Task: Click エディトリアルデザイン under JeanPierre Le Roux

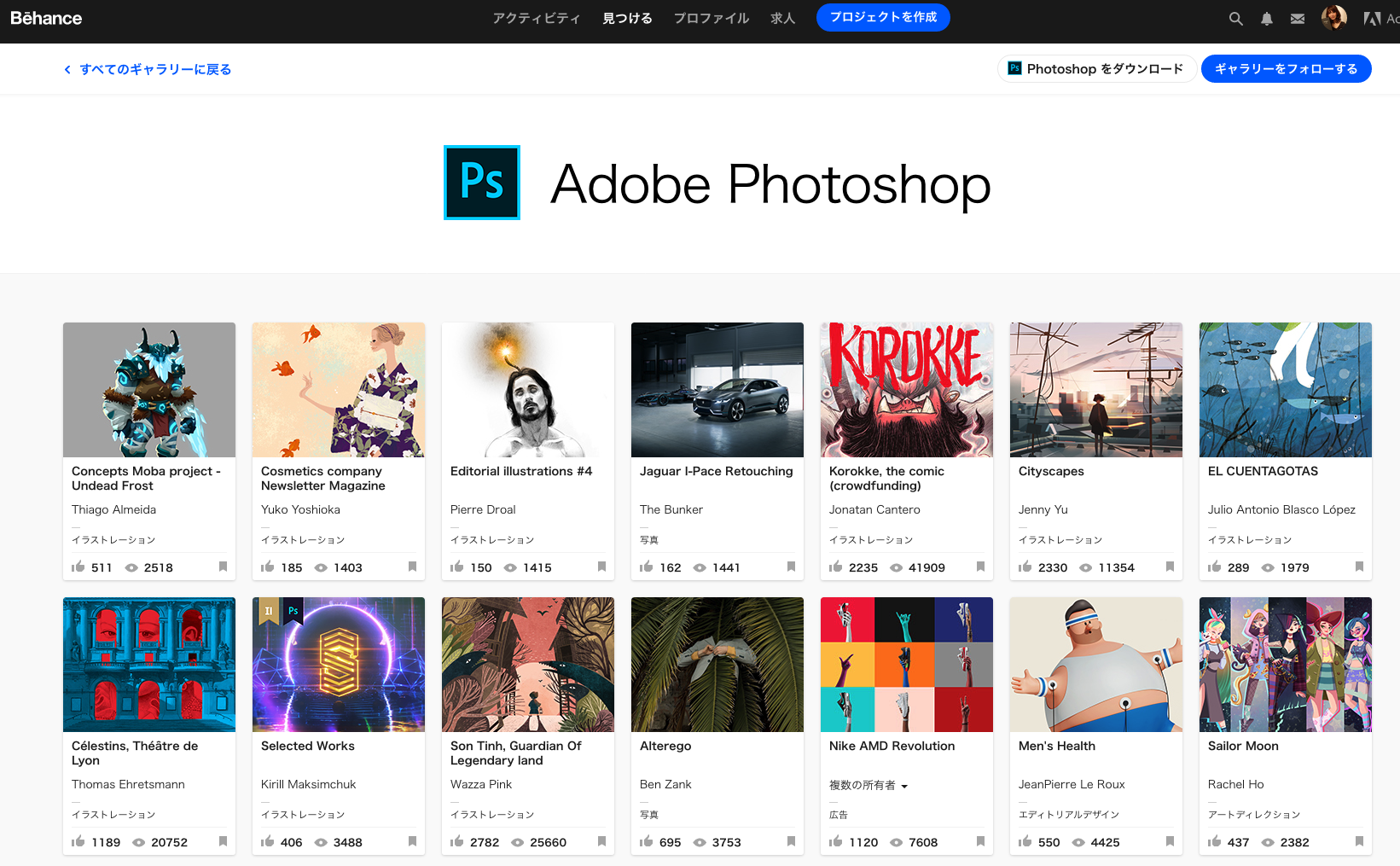Action: click(x=1069, y=815)
